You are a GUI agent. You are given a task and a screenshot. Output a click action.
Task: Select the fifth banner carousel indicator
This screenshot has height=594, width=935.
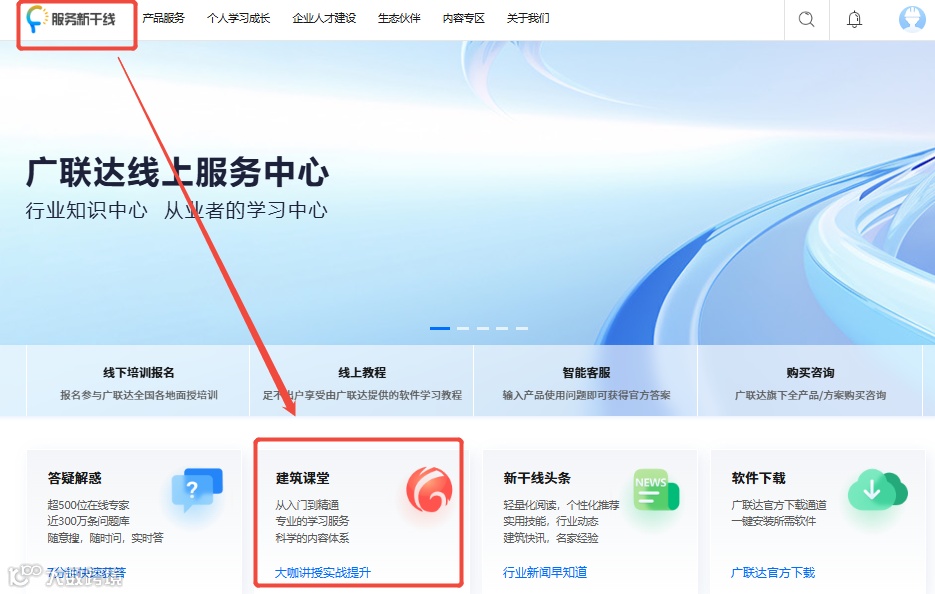point(522,328)
